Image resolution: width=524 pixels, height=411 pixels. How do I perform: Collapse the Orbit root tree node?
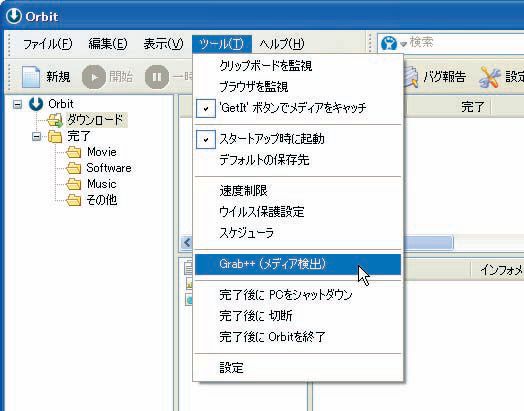coord(17,104)
